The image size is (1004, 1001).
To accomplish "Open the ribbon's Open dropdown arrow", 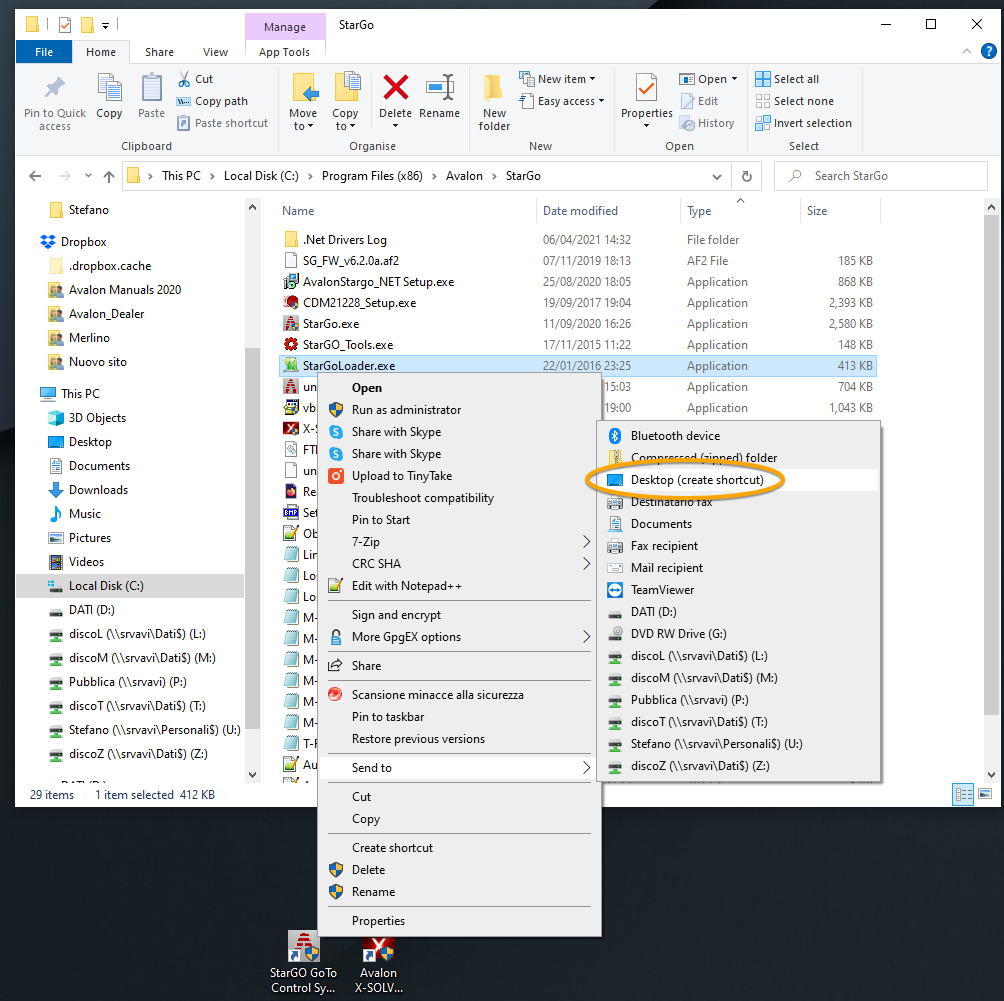I will (734, 79).
